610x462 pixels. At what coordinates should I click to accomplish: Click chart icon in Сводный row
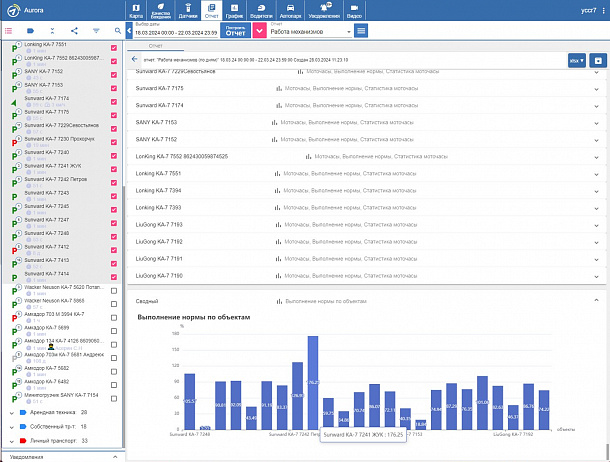[x=279, y=301]
